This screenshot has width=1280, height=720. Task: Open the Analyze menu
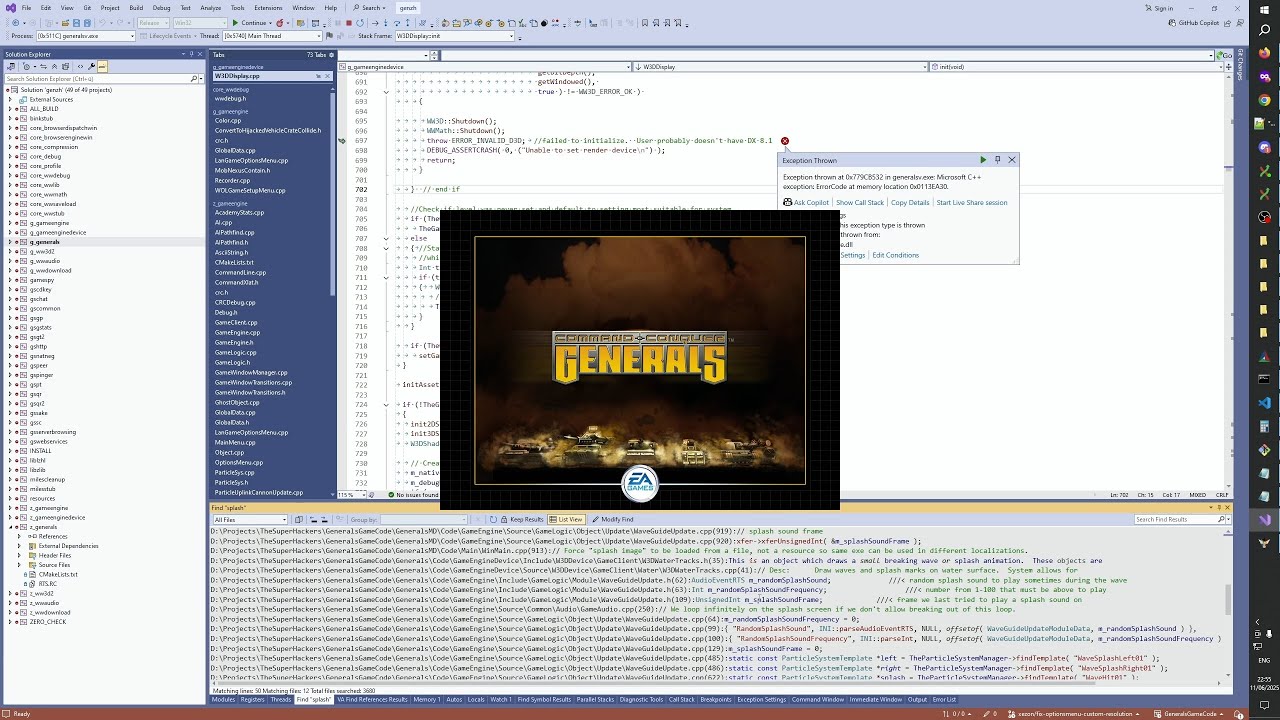point(211,7)
